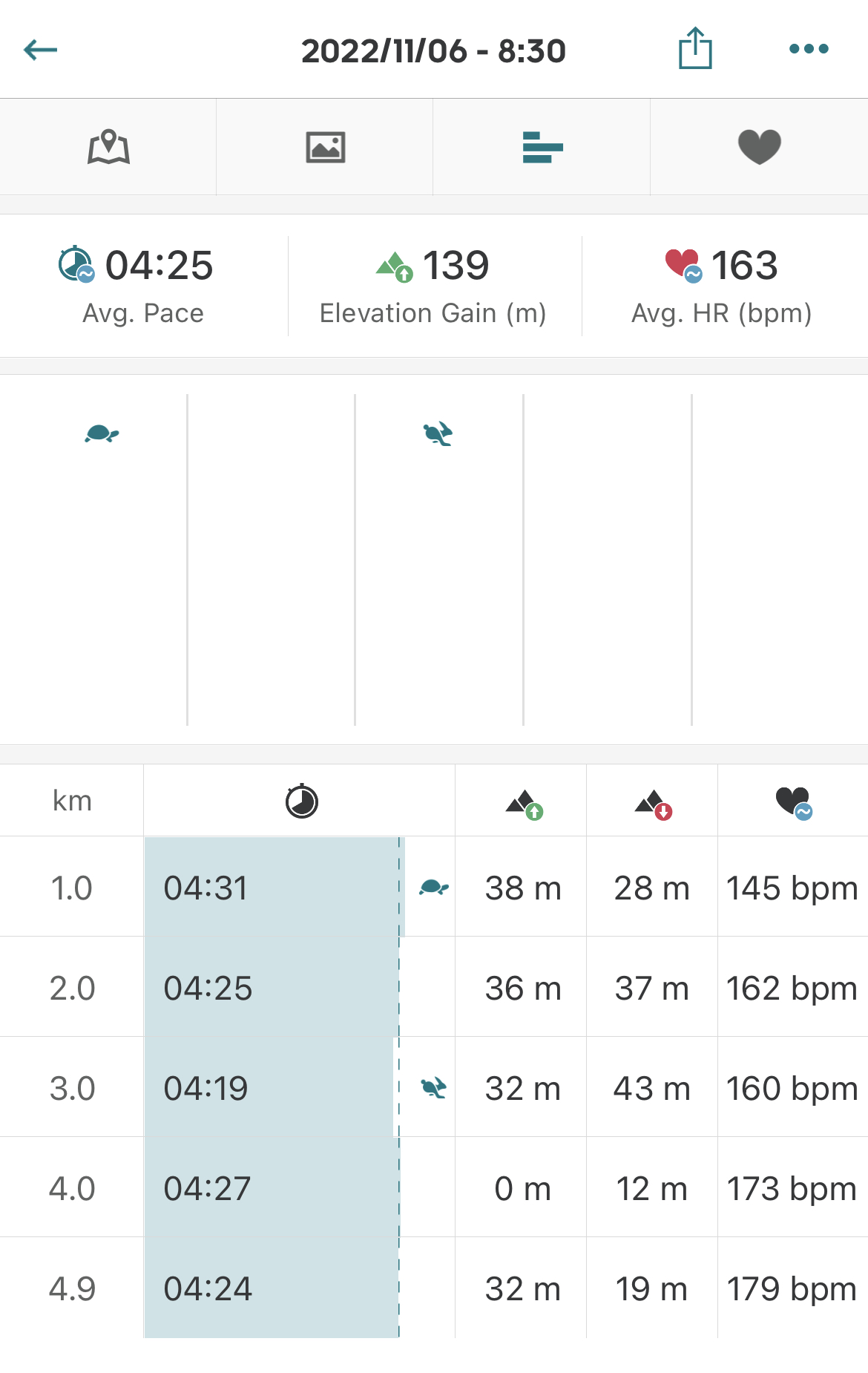Tap the 2022/11/06 - 8:30 activity title
868x1373 pixels.
[433, 50]
